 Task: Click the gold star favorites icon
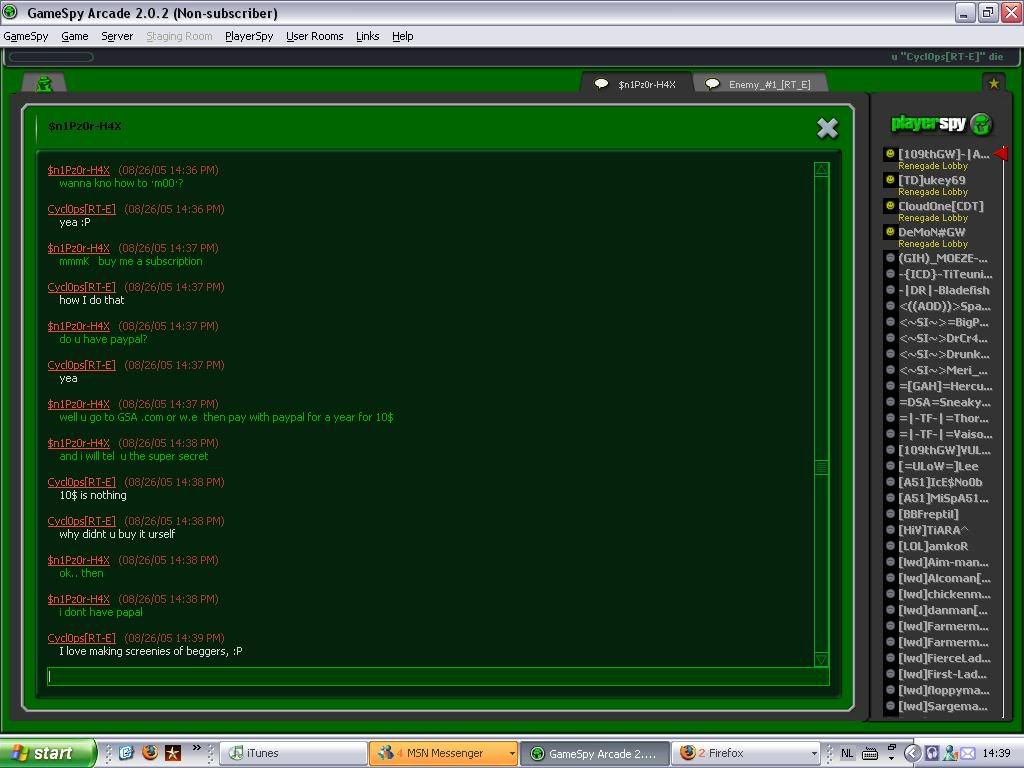pyautogui.click(x=993, y=83)
